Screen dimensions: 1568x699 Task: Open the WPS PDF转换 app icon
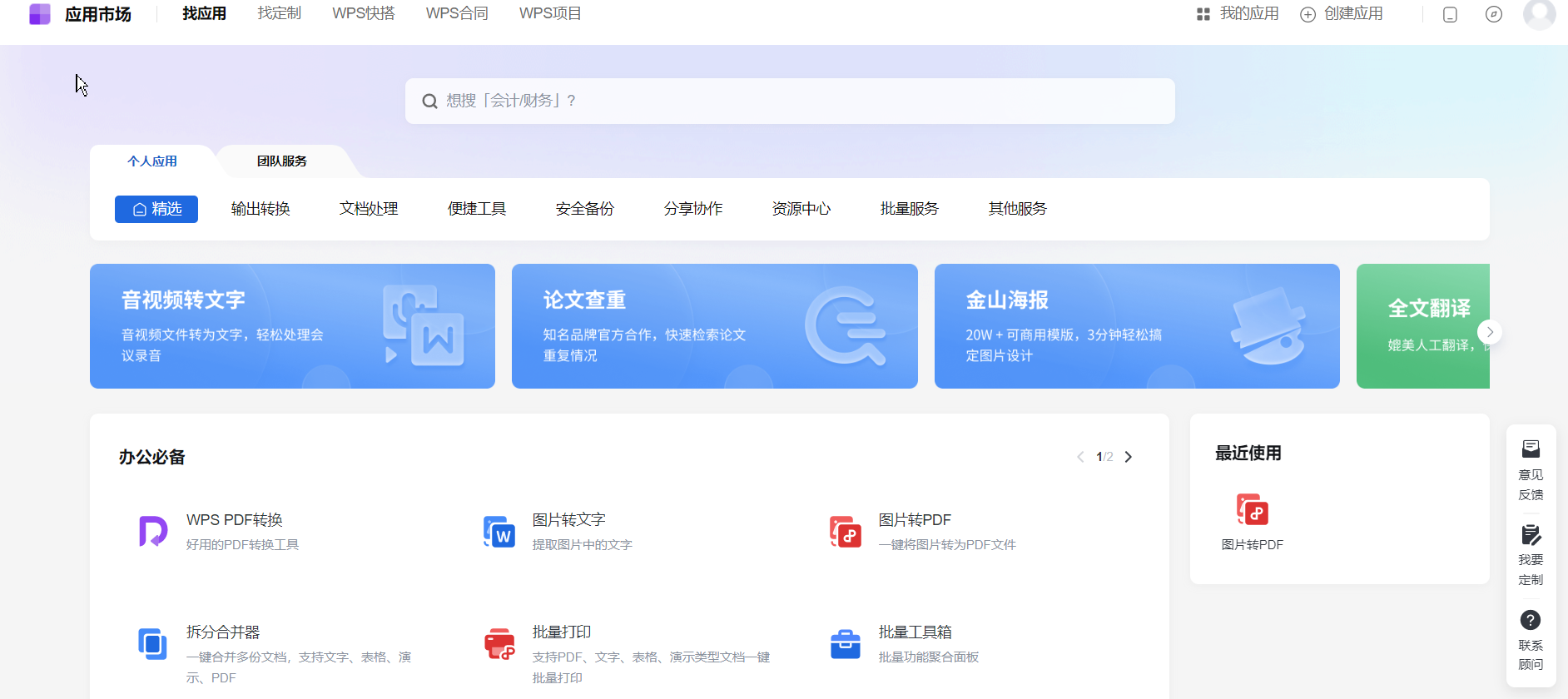pos(152,531)
